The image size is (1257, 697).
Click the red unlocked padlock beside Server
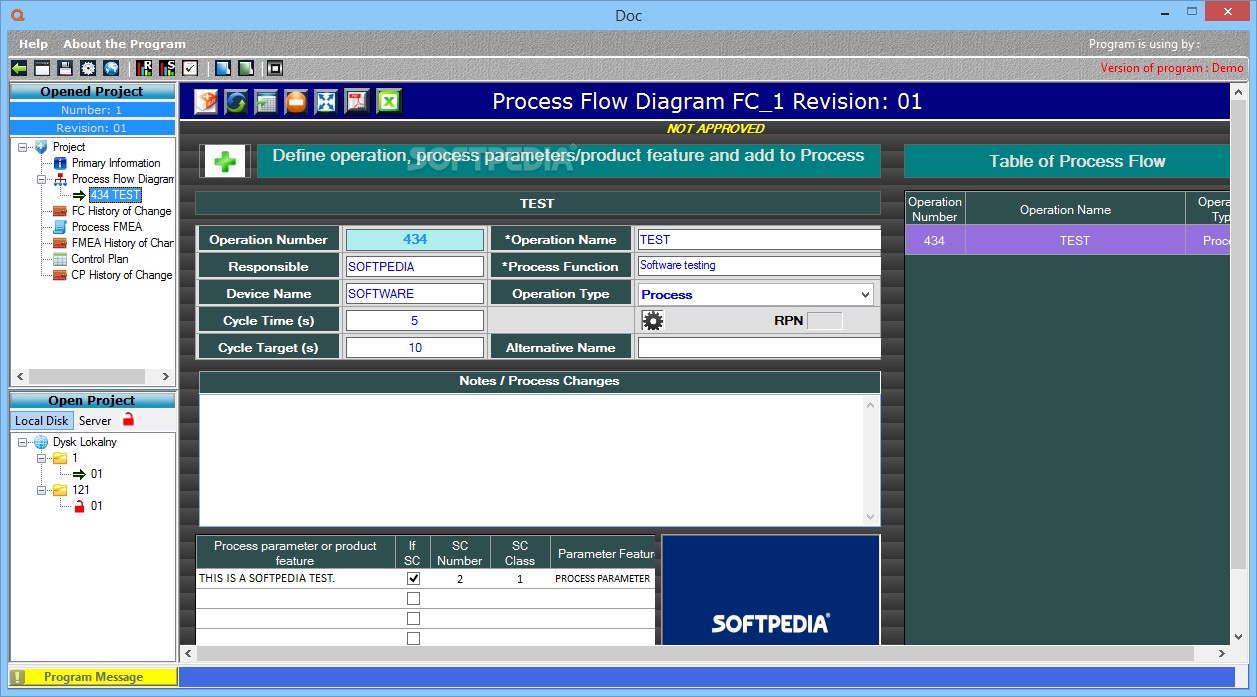click(128, 420)
